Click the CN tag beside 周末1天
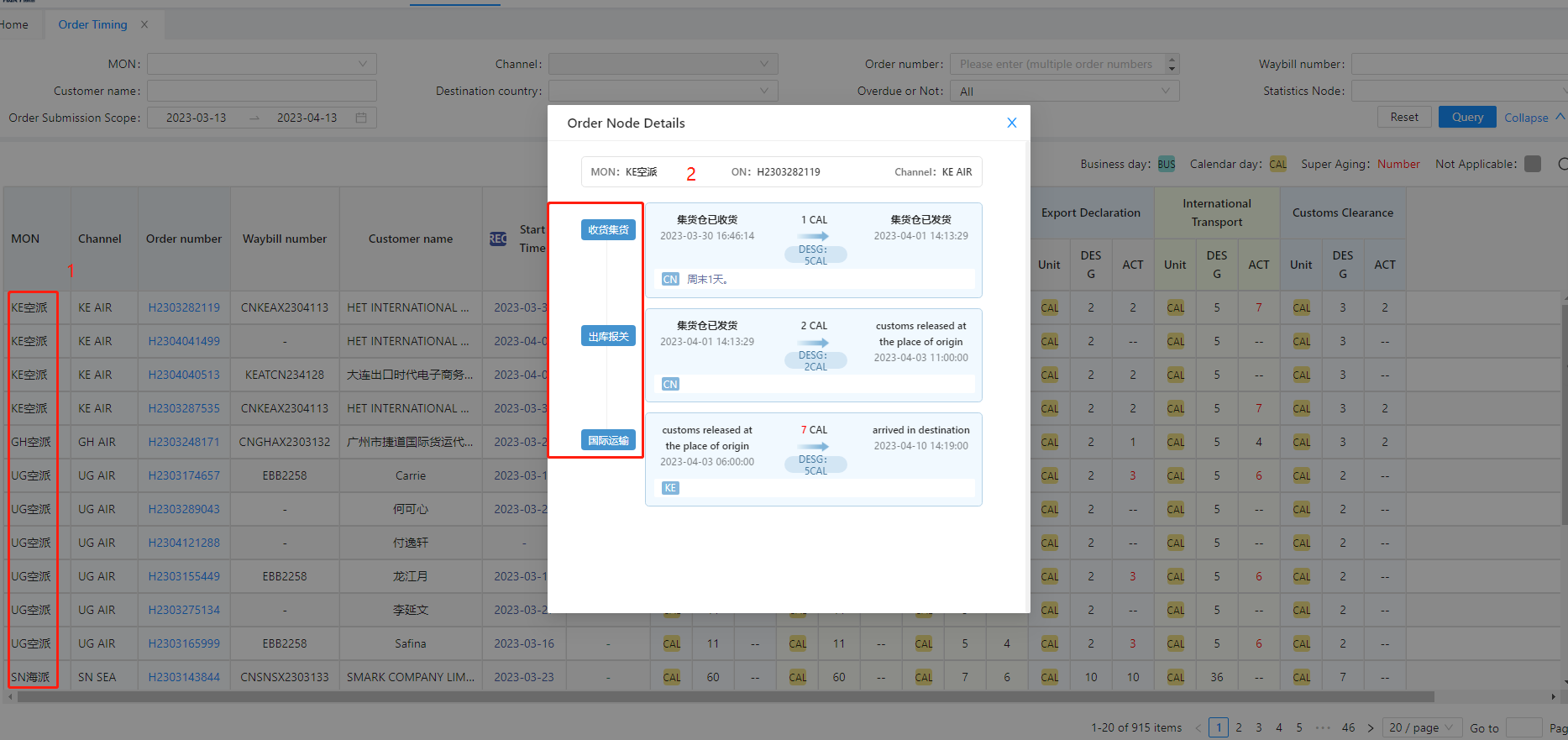 tap(669, 280)
